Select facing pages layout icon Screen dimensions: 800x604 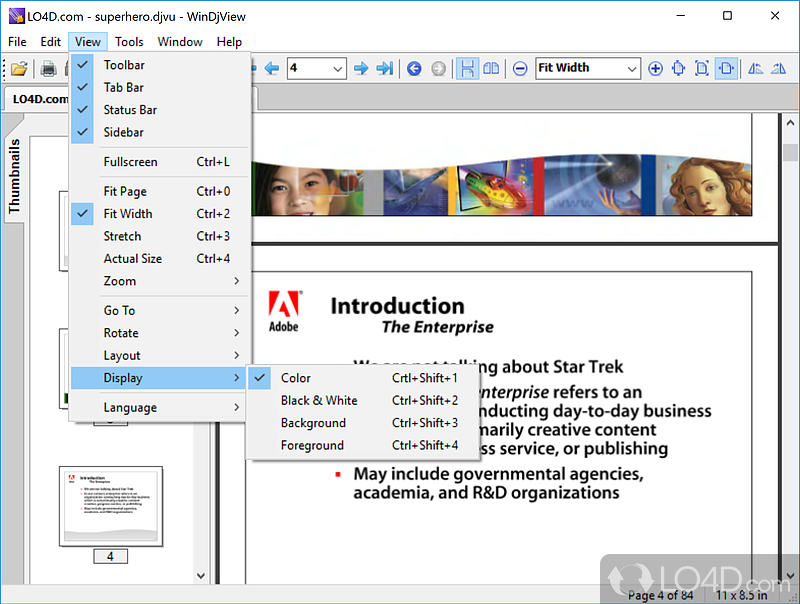(491, 68)
